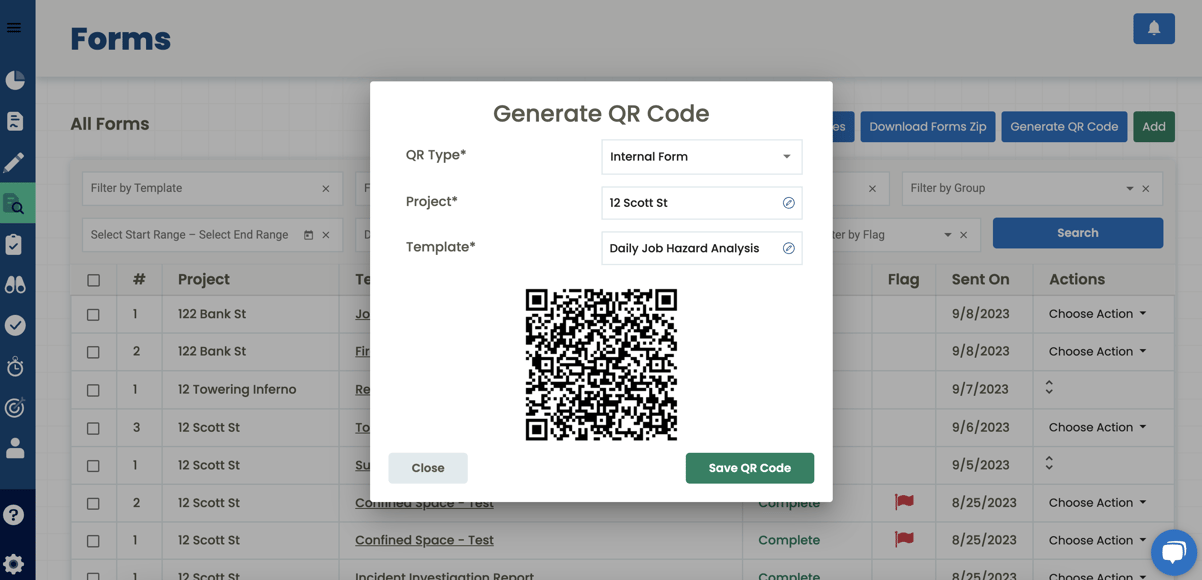Click the generated QR code image
This screenshot has width=1202, height=580.
pyautogui.click(x=601, y=364)
